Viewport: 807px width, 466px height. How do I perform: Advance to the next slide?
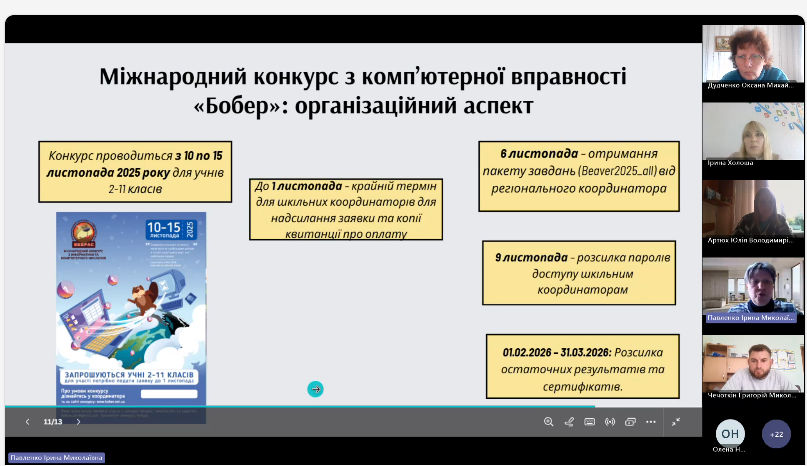[x=78, y=422]
